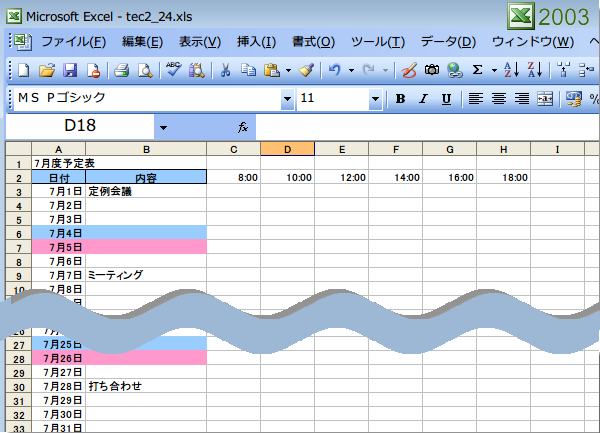Open the ファイル(F) menu
The image size is (600, 433).
pyautogui.click(x=73, y=42)
